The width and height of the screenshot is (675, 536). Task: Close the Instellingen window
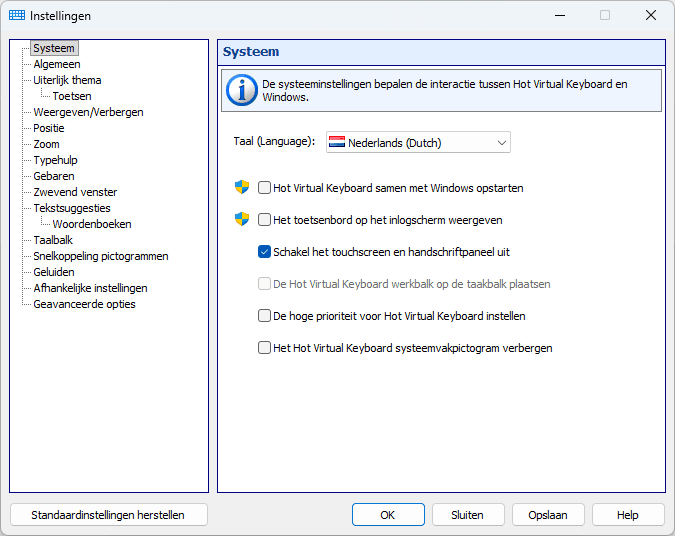[x=650, y=15]
